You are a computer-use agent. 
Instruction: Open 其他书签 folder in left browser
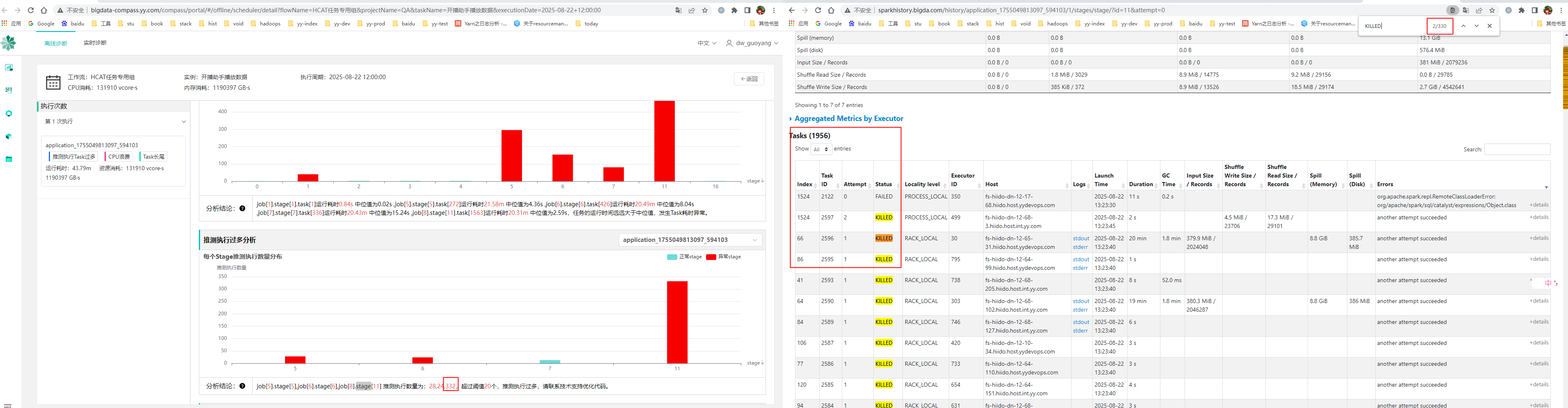pos(764,24)
